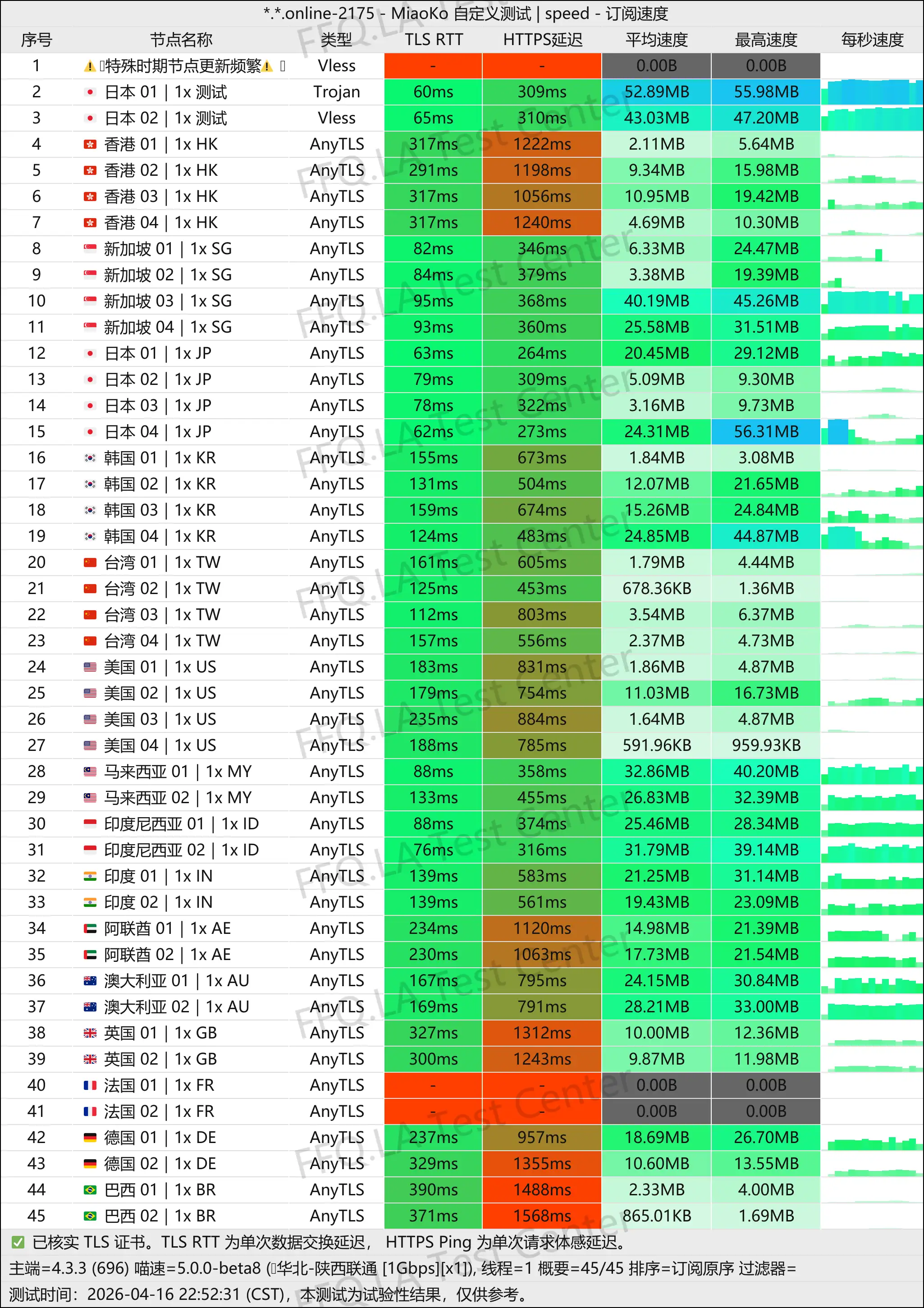Click the 节点名称 column header
Viewport: 924px width, 1308px height.
[x=181, y=40]
